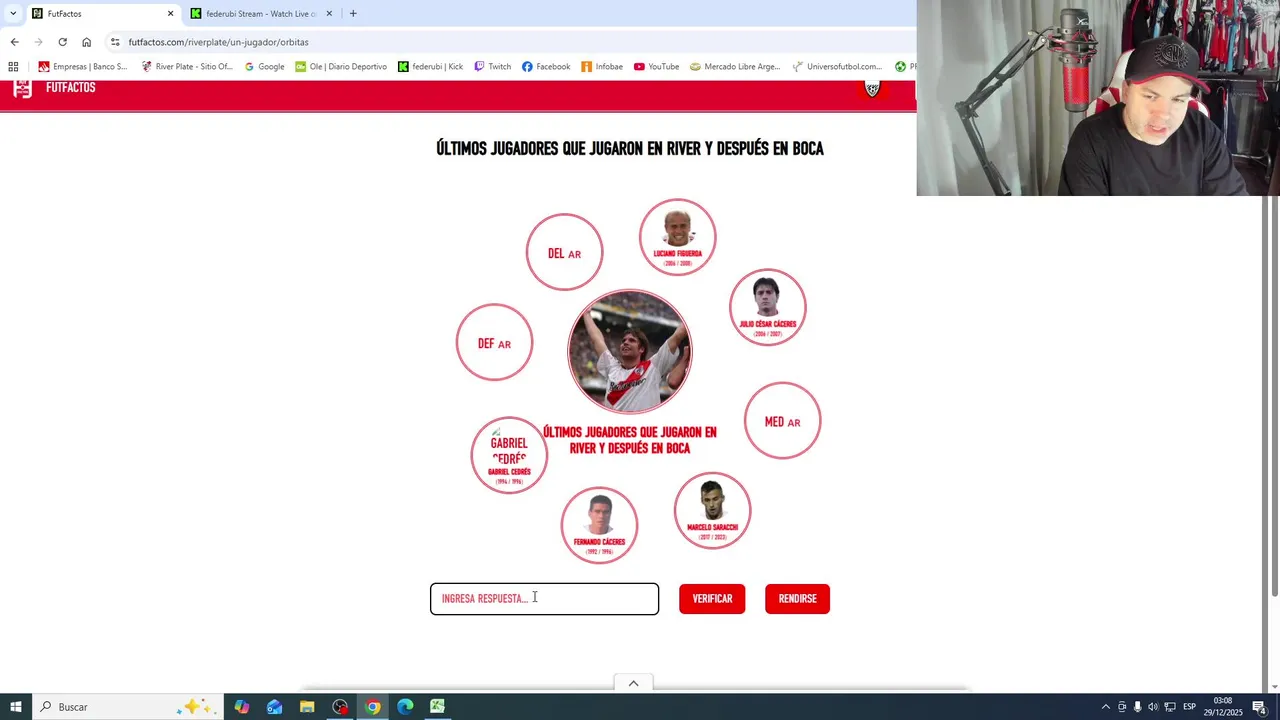Open the taskbar clock and date
Screen dimensions: 1280x720
[x=1222, y=707]
